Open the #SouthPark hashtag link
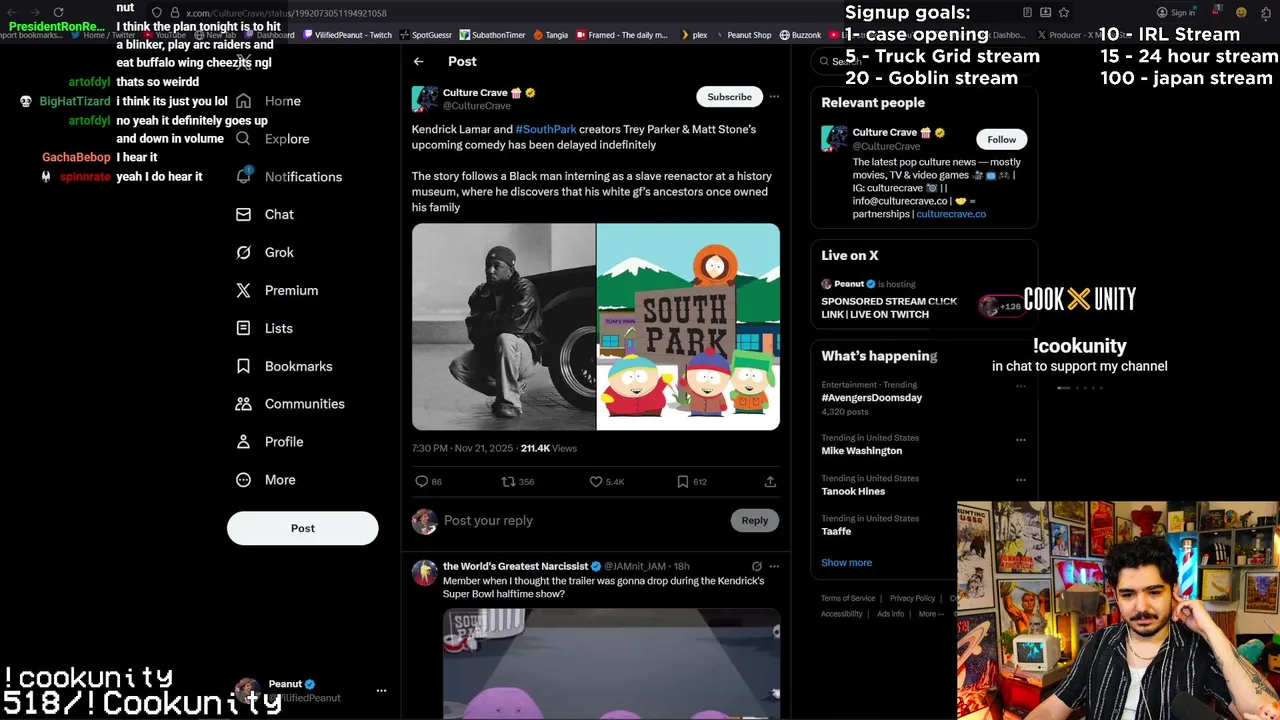 546,129
